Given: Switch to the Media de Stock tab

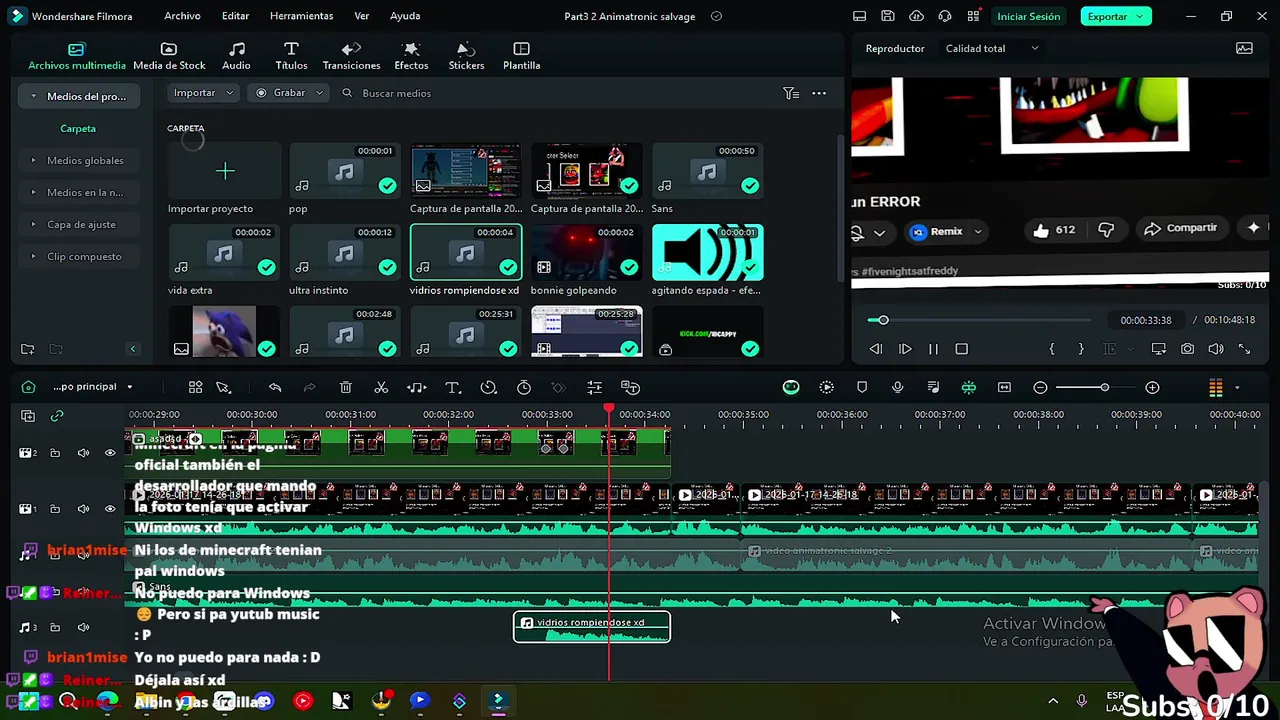Looking at the screenshot, I should point(169,56).
